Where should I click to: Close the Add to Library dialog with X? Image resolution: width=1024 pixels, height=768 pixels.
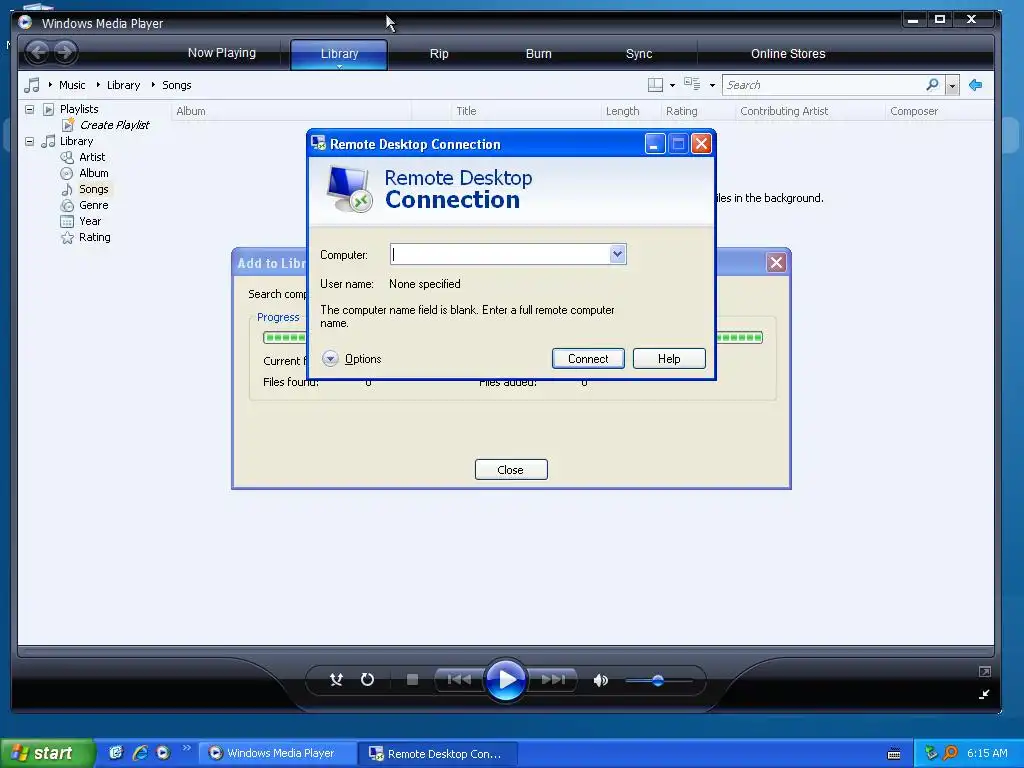[x=776, y=263]
